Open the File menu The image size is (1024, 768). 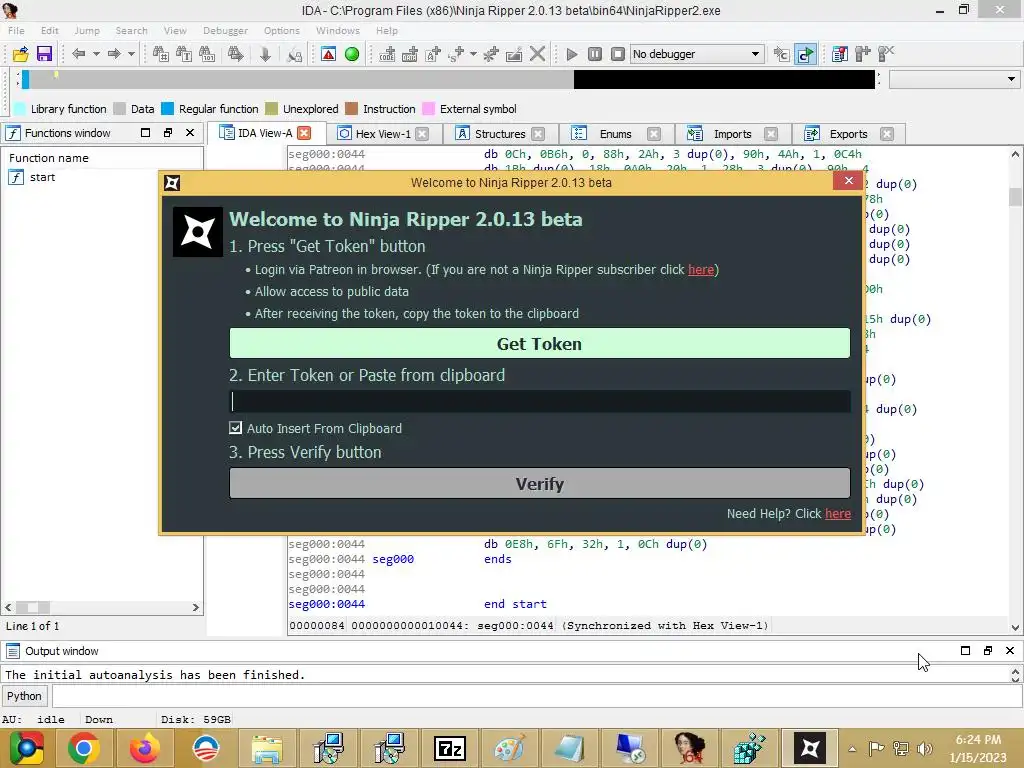(16, 31)
